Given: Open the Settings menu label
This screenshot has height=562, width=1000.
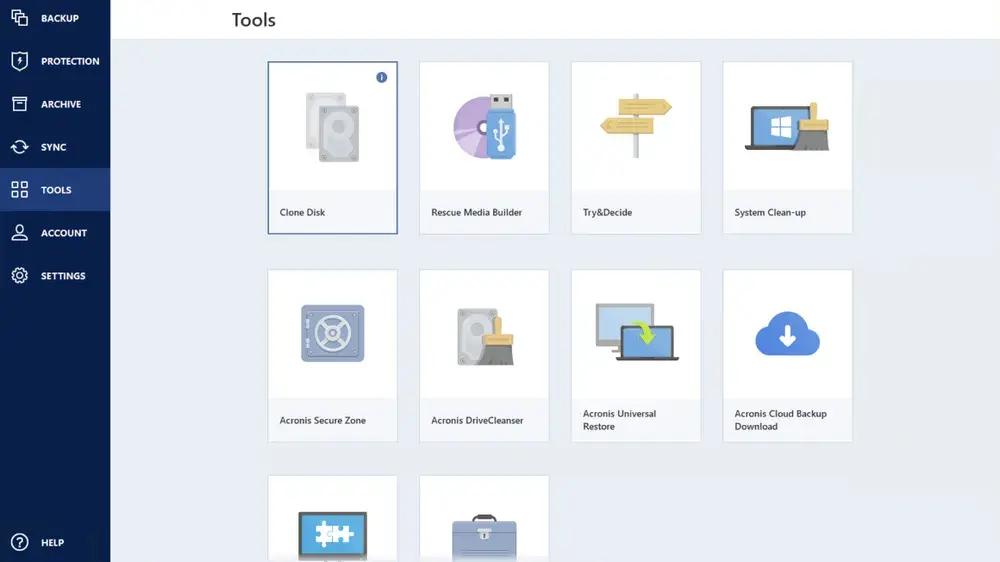Looking at the screenshot, I should coord(63,276).
